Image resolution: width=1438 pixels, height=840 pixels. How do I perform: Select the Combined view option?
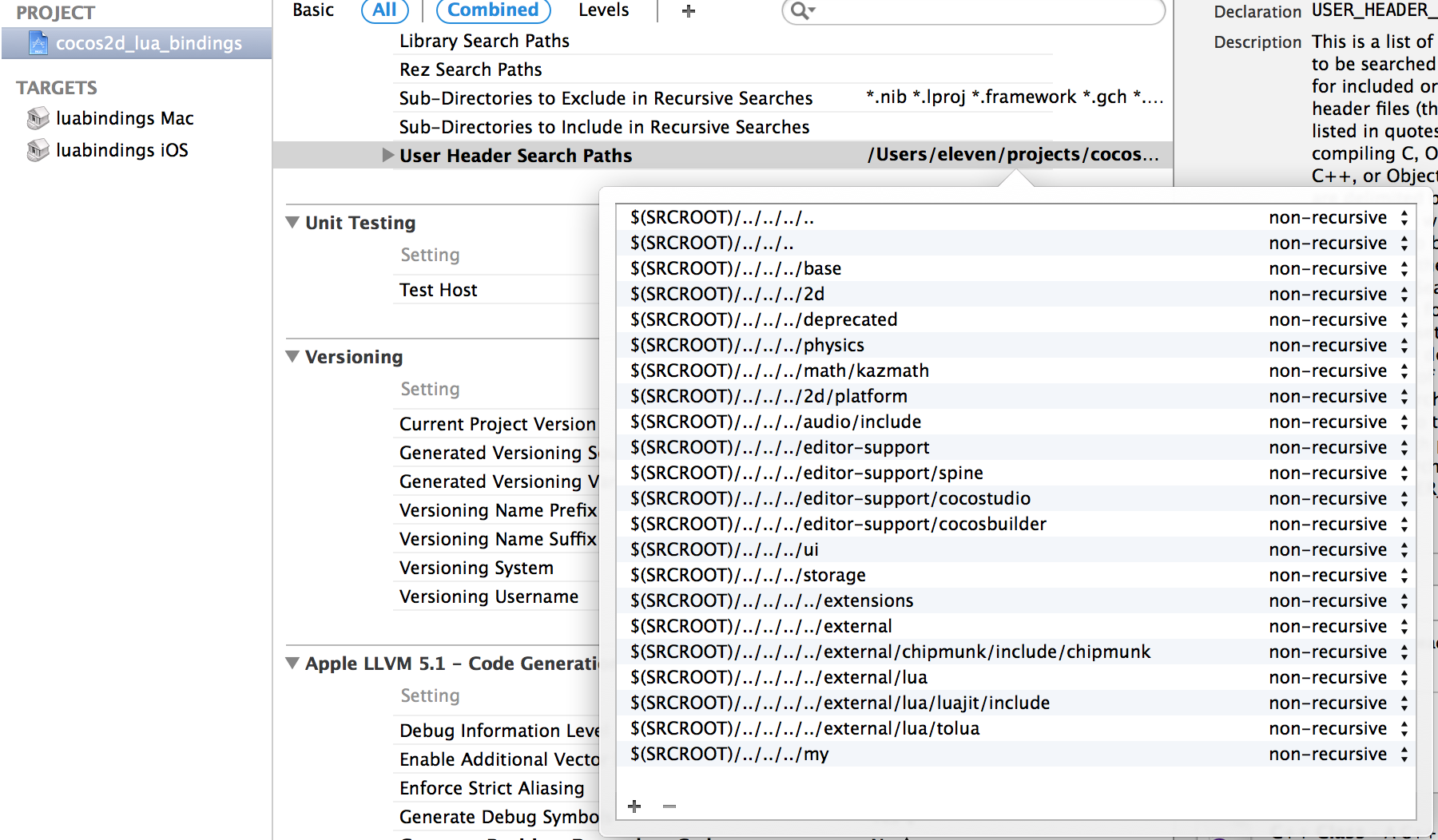point(493,10)
